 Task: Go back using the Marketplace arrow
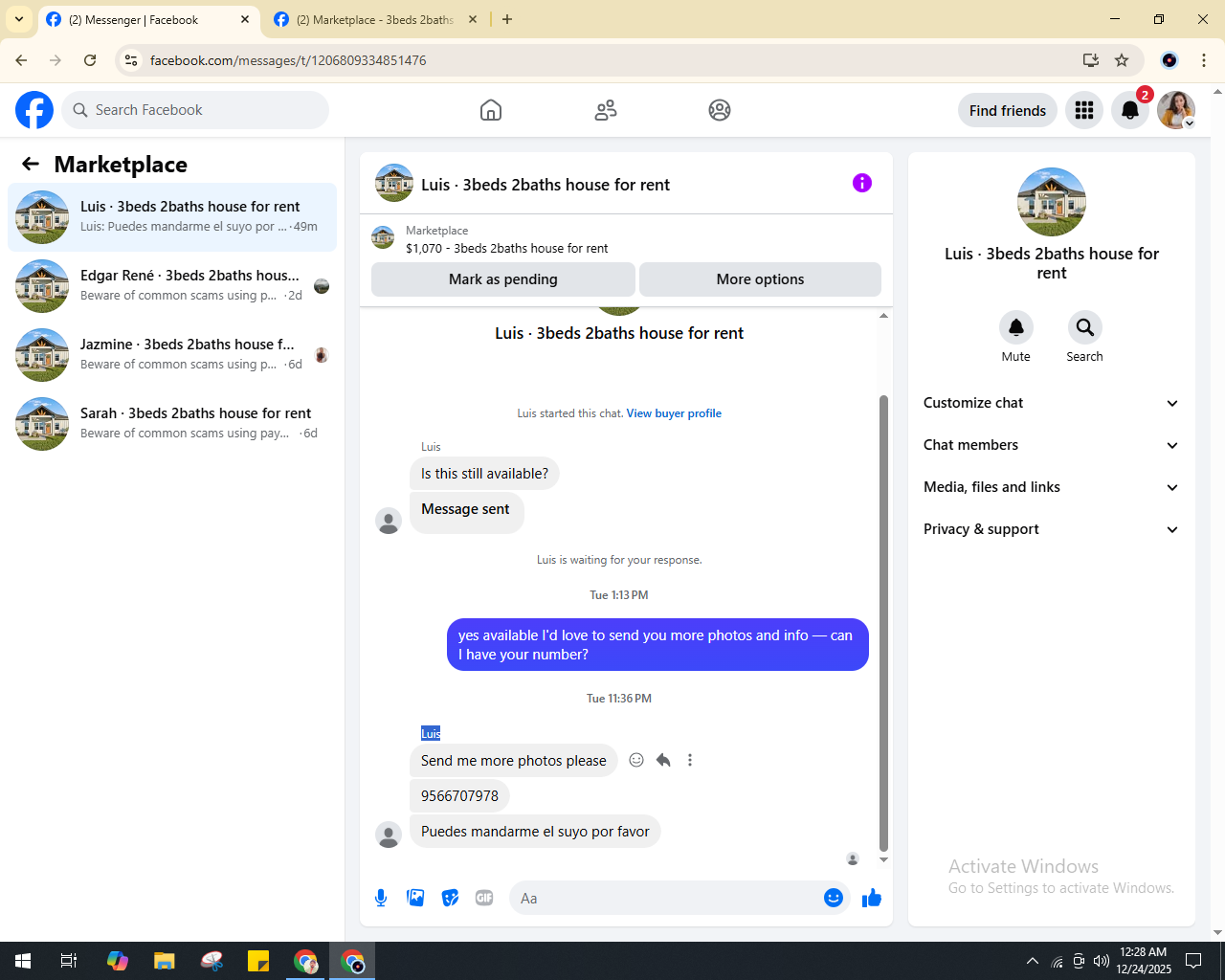tap(31, 165)
